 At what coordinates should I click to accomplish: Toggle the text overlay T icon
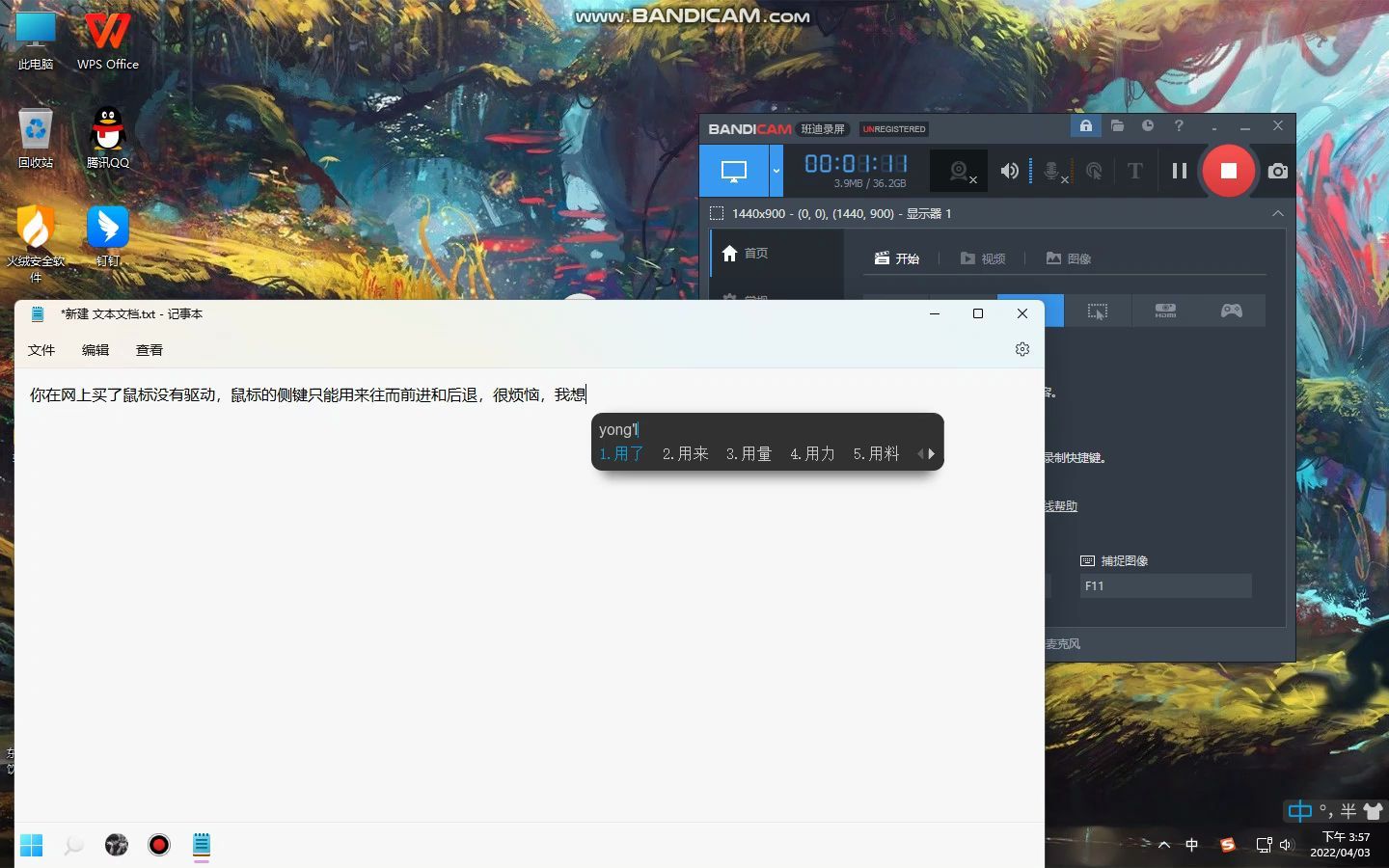1135,171
